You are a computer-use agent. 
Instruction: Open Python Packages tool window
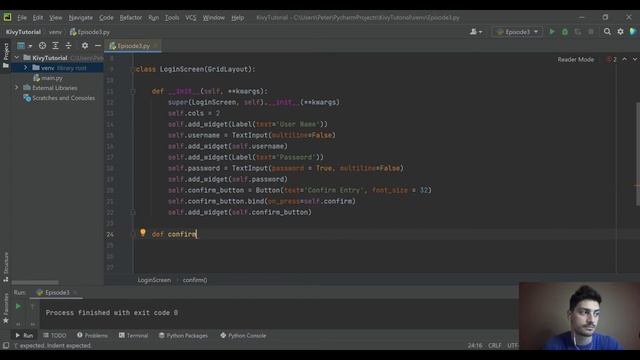(184, 336)
